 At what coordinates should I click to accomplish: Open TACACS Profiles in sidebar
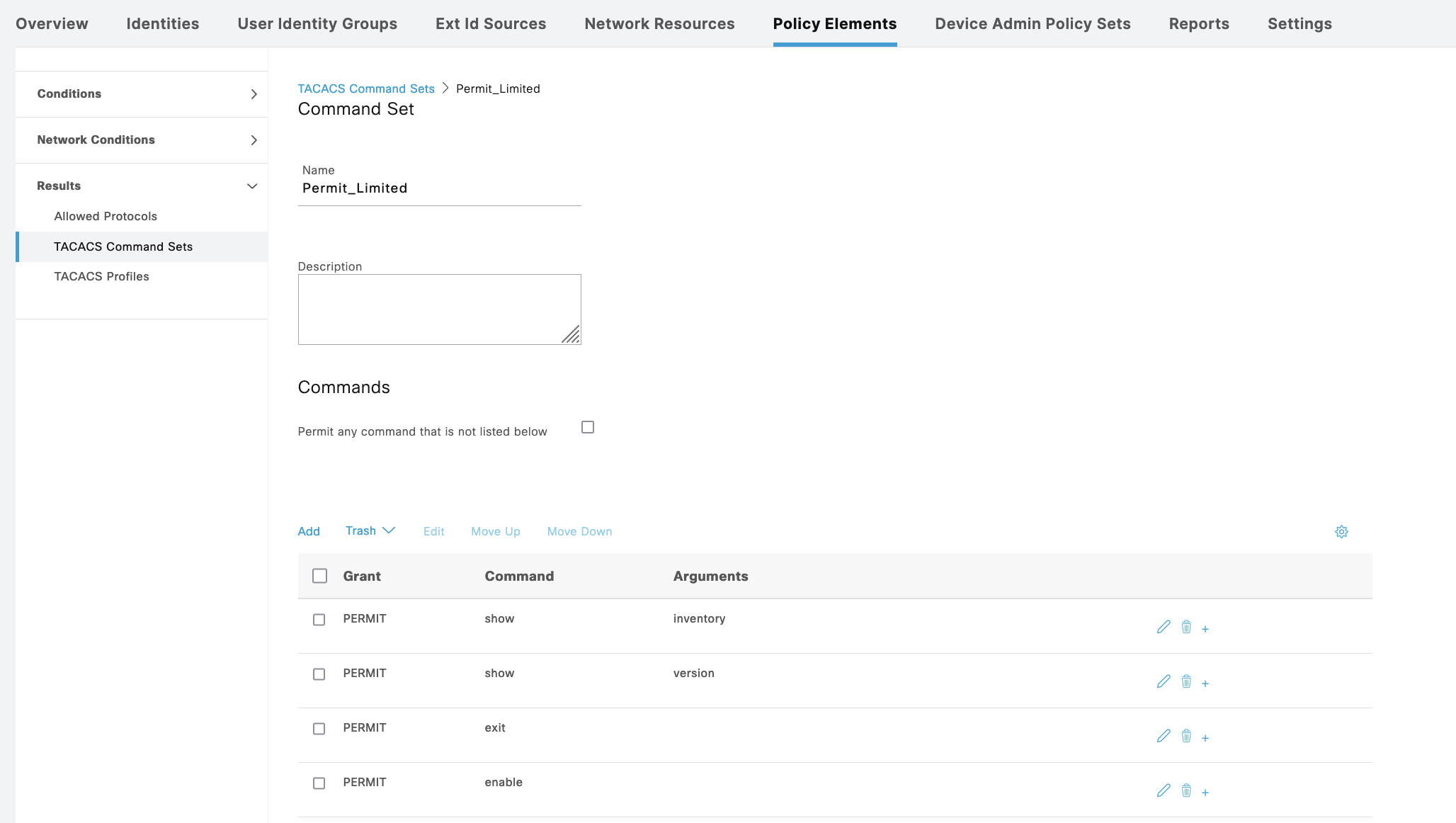tap(102, 276)
